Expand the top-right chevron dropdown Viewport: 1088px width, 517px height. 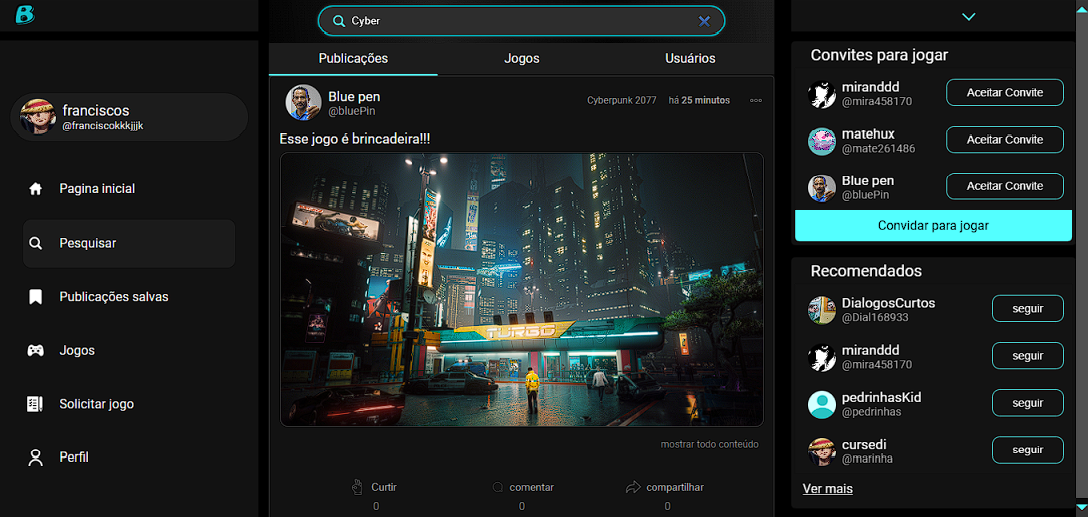tap(969, 17)
